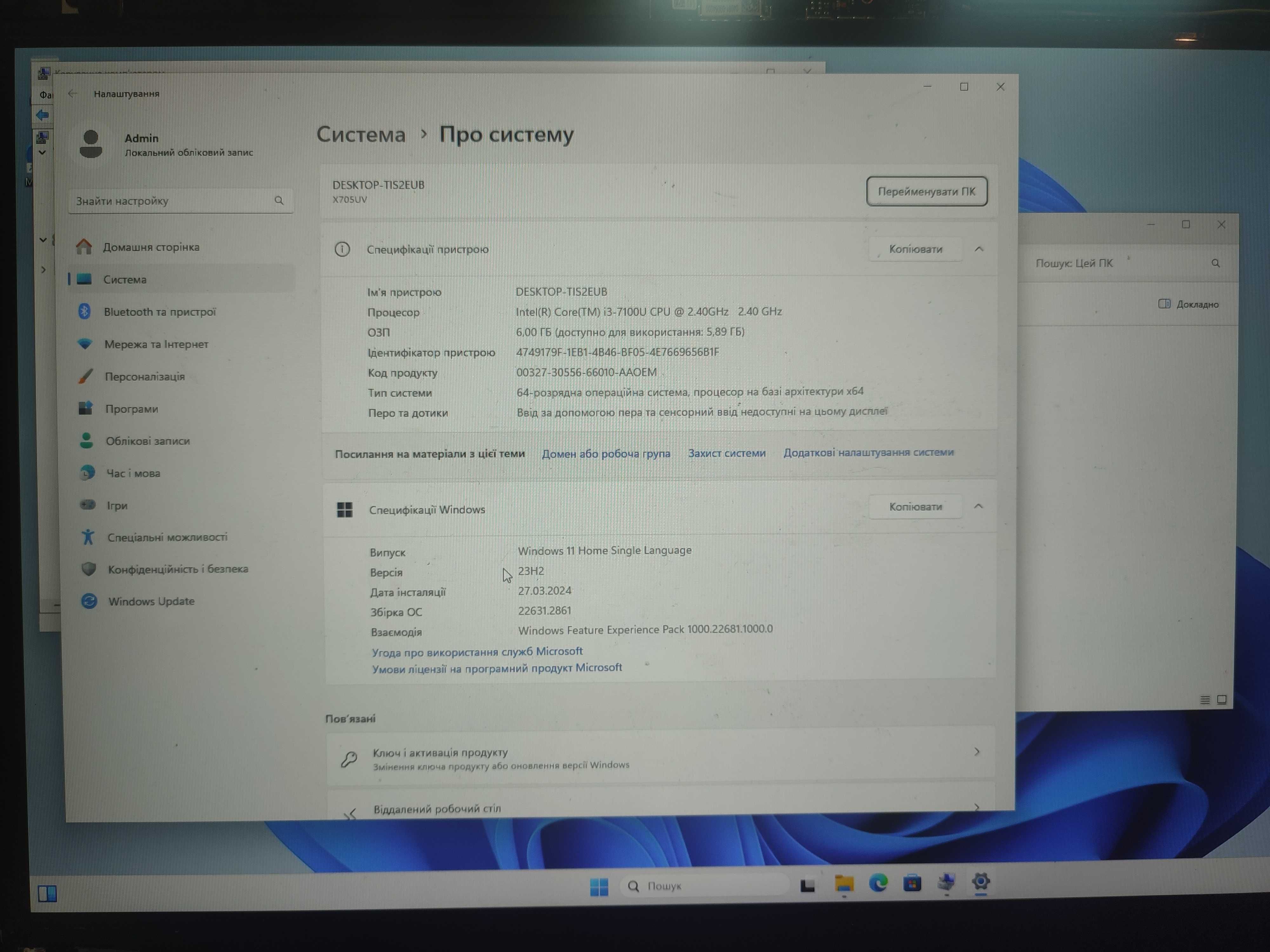Open Домен або робоча група link
The height and width of the screenshot is (952, 1270).
click(606, 453)
